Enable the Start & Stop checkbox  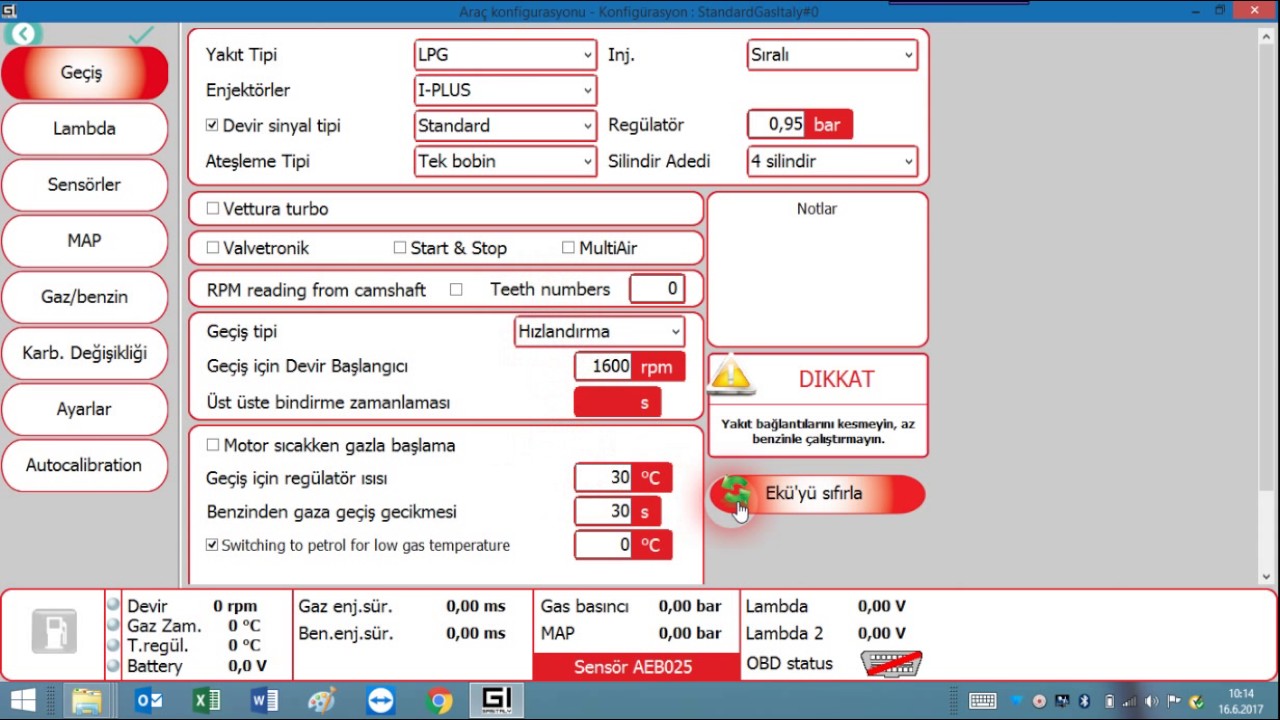(x=400, y=248)
